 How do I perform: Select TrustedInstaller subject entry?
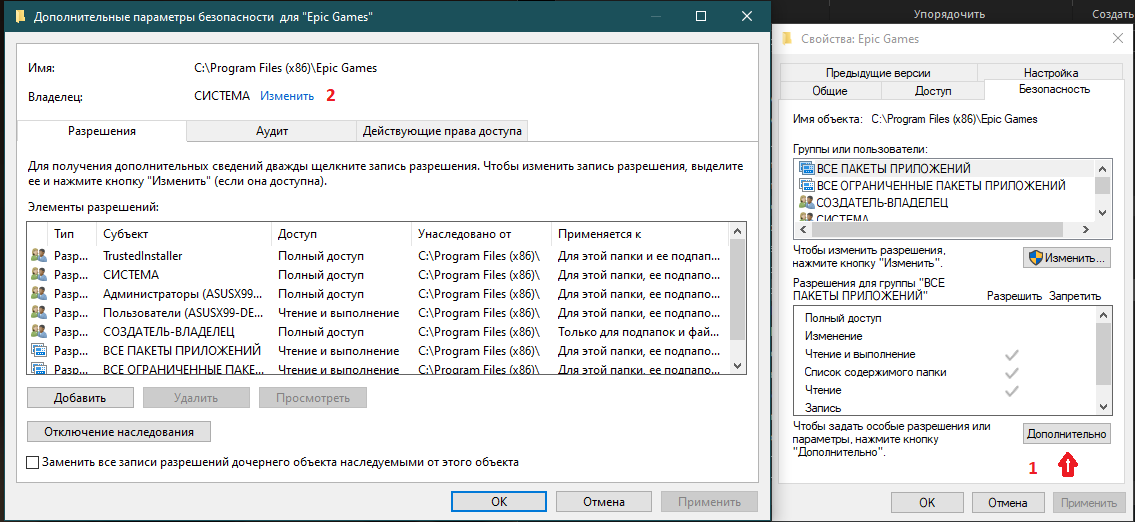(143, 256)
